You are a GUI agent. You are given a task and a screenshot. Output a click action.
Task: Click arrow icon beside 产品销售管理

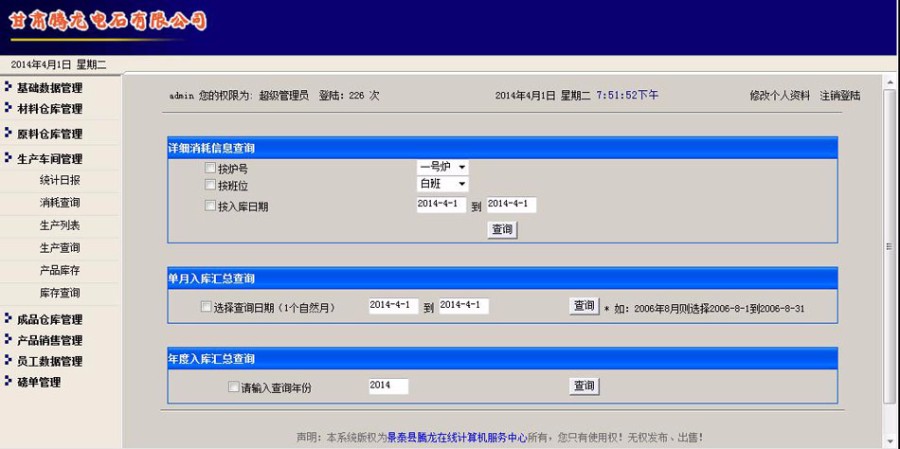click(7, 339)
